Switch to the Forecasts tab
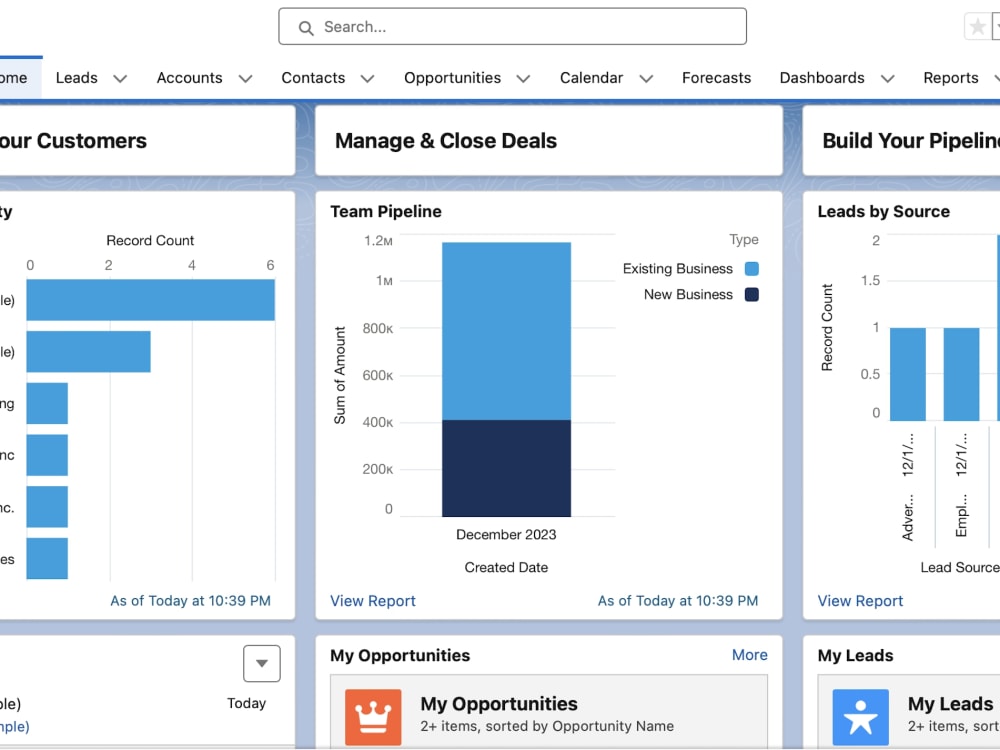 (x=716, y=78)
